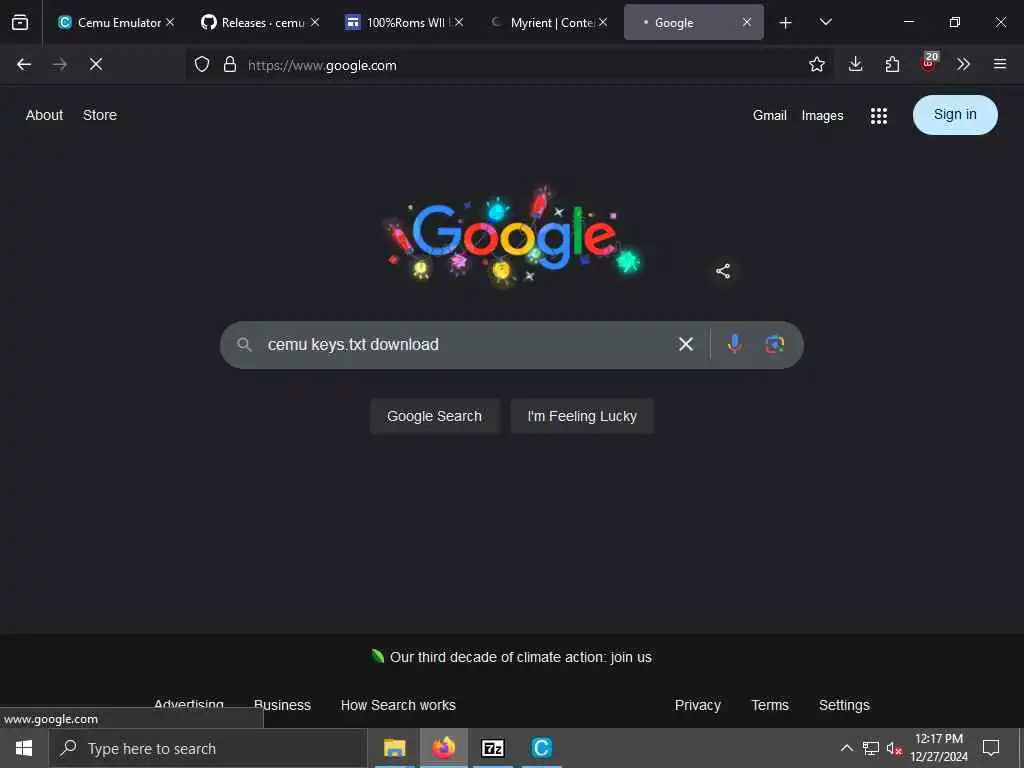Stop loading the page
This screenshot has width=1024, height=768.
point(95,64)
